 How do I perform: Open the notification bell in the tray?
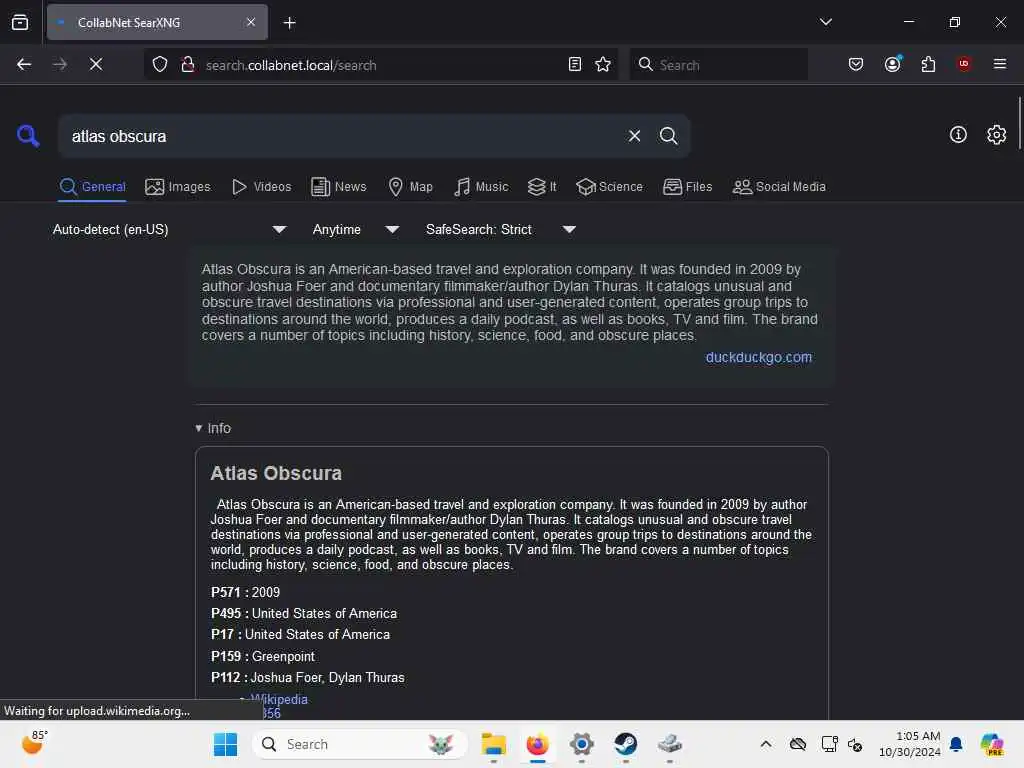click(956, 744)
